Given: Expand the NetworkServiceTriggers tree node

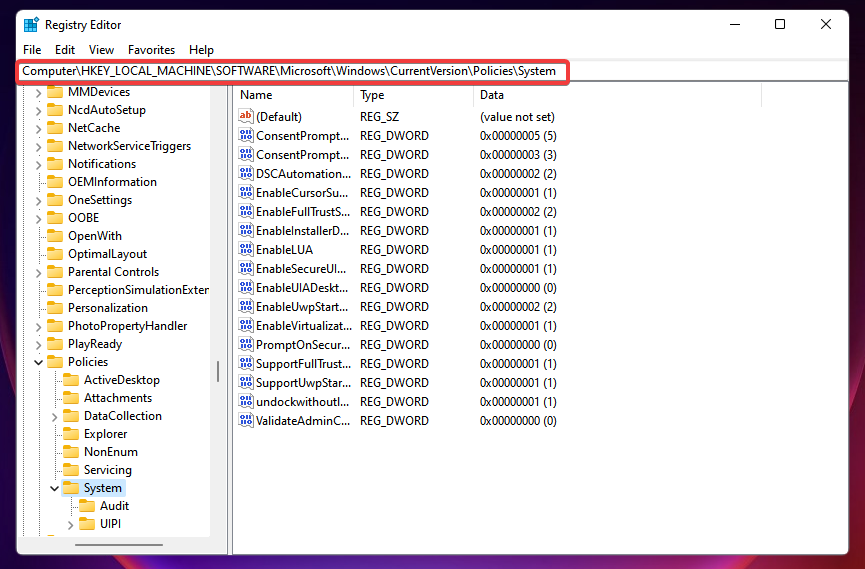Looking at the screenshot, I should 38,147.
